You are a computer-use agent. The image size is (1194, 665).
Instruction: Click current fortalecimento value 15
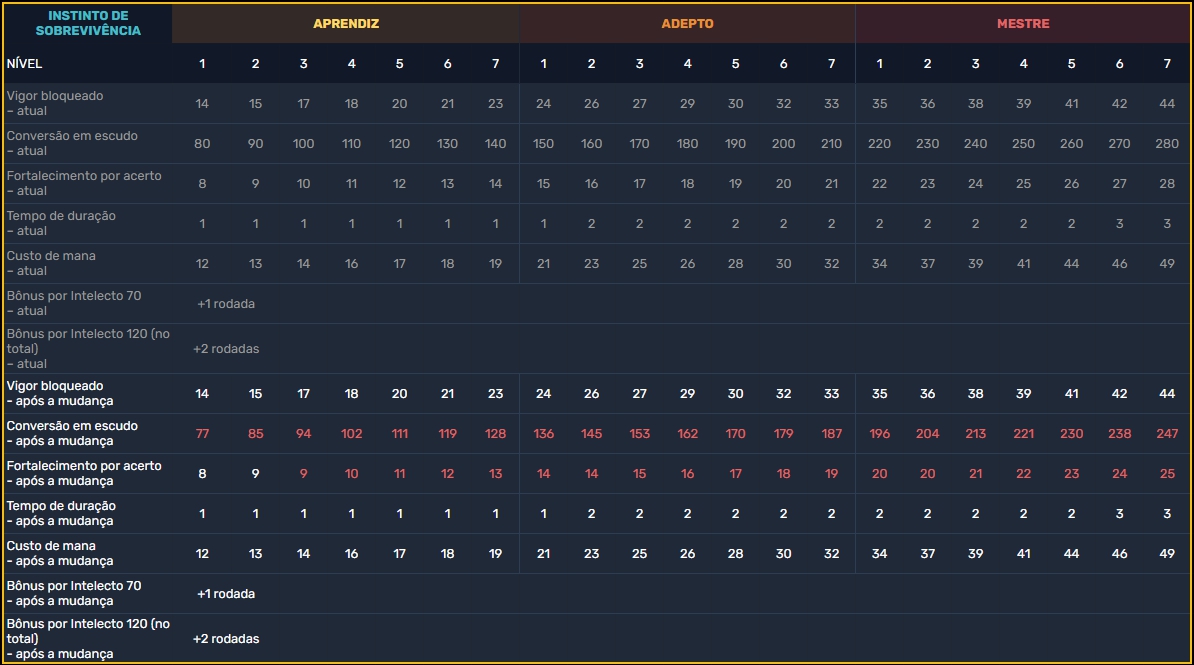click(543, 184)
